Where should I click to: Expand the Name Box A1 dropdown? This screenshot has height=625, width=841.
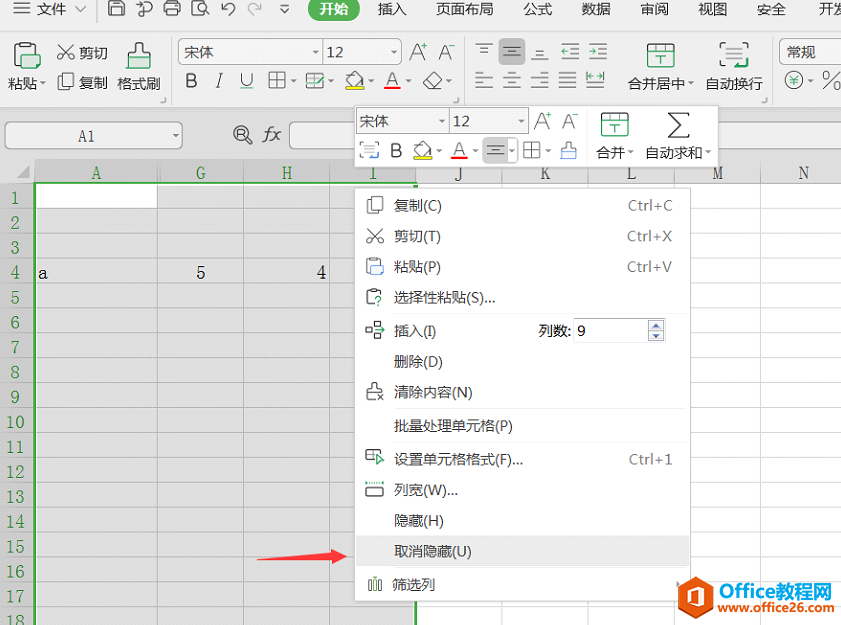(x=175, y=136)
